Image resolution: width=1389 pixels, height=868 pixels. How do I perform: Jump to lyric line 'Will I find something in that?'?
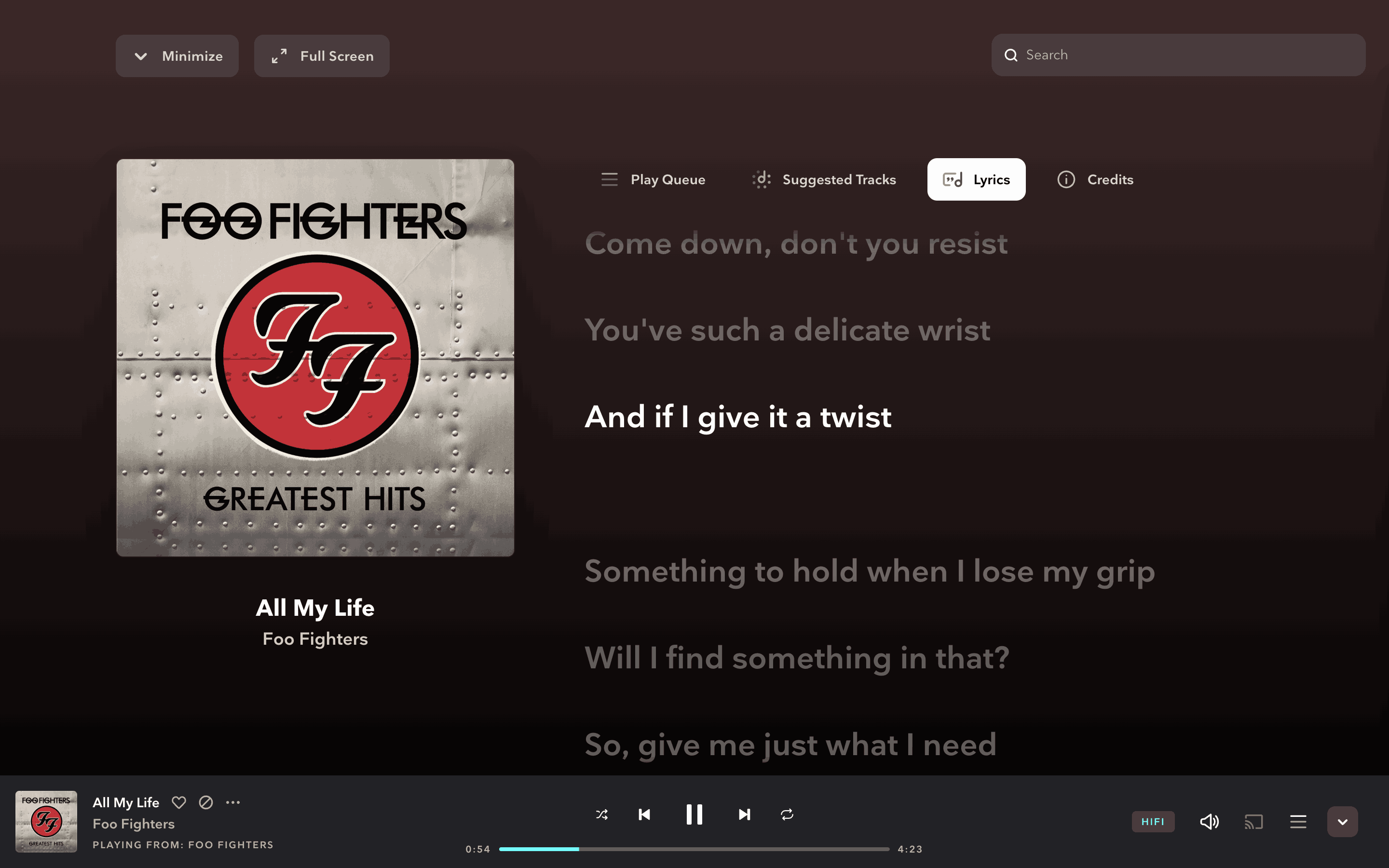[797, 658]
